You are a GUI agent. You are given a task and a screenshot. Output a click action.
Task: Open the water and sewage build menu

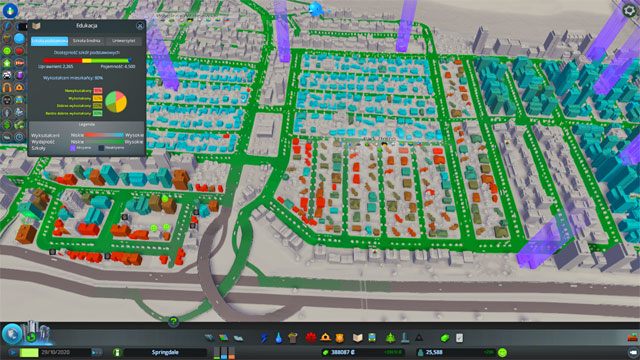pyautogui.click(x=278, y=338)
